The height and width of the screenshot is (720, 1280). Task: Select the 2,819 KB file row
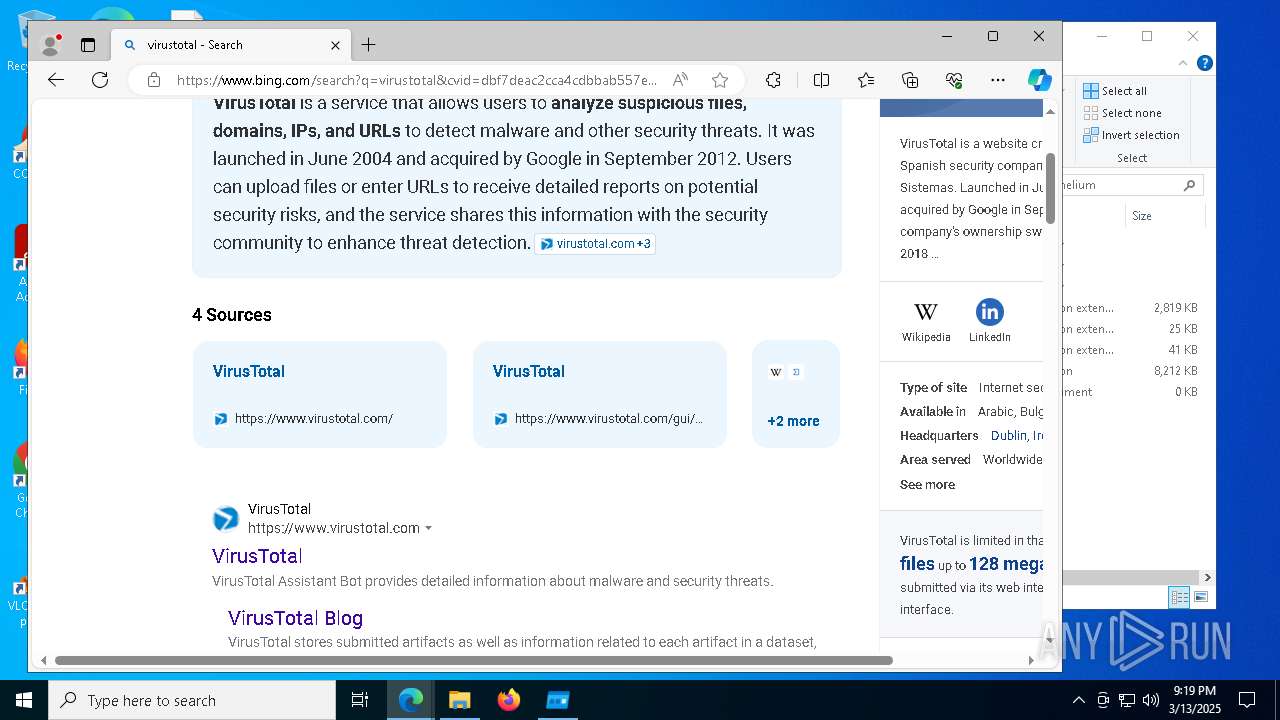point(1132,308)
